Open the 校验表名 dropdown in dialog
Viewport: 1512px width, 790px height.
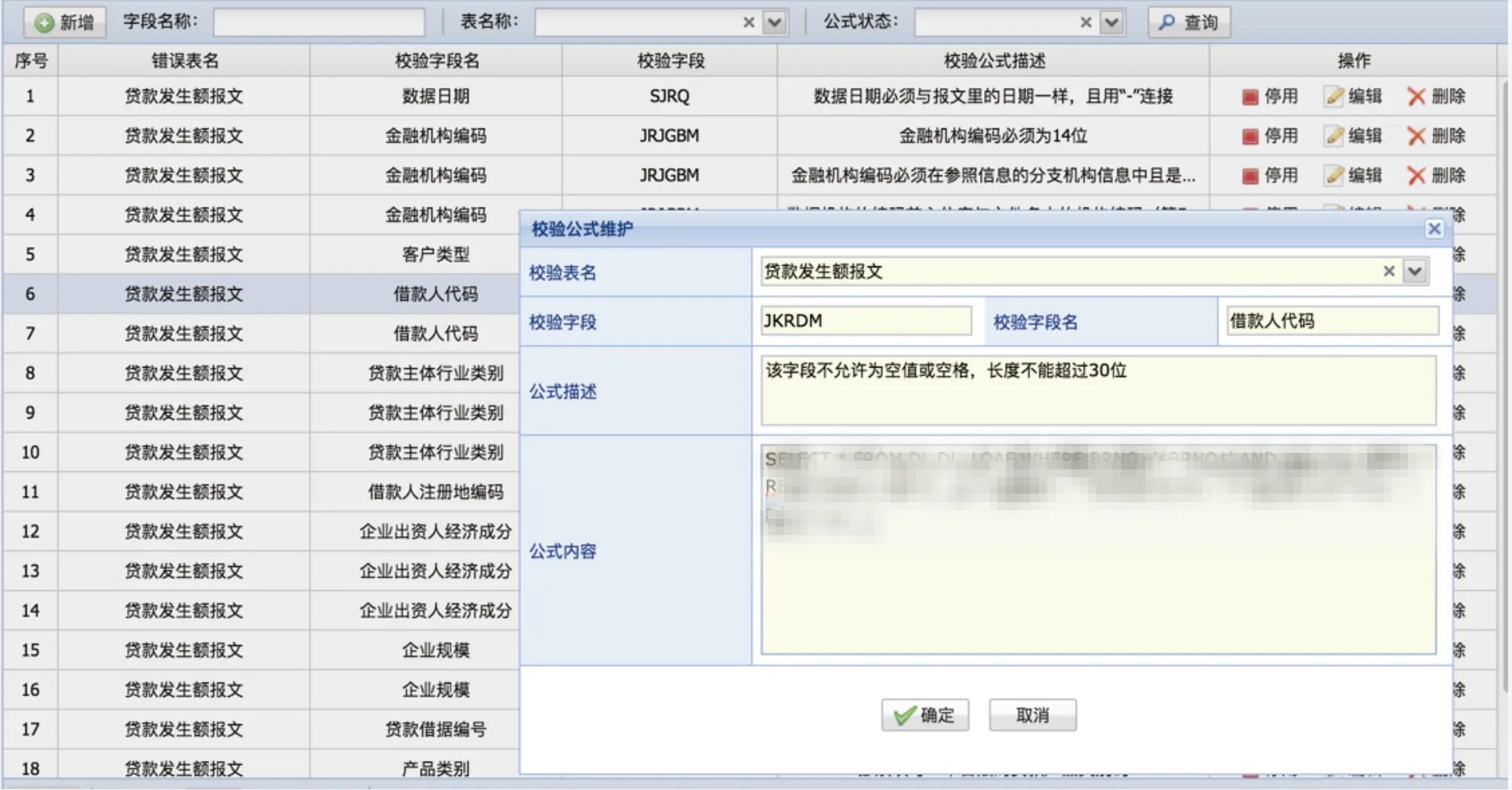click(1415, 271)
